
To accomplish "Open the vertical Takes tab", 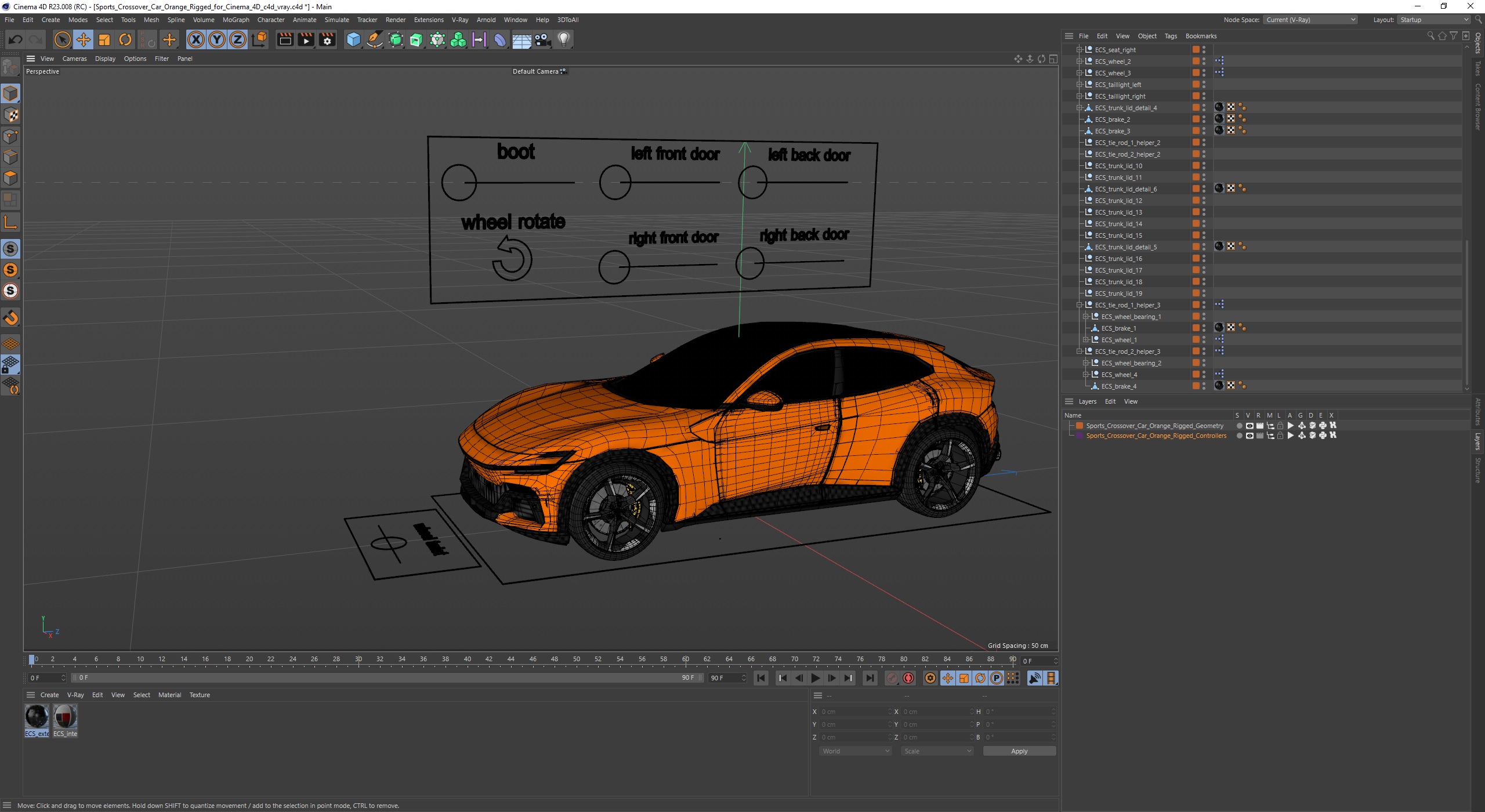I will [1478, 68].
